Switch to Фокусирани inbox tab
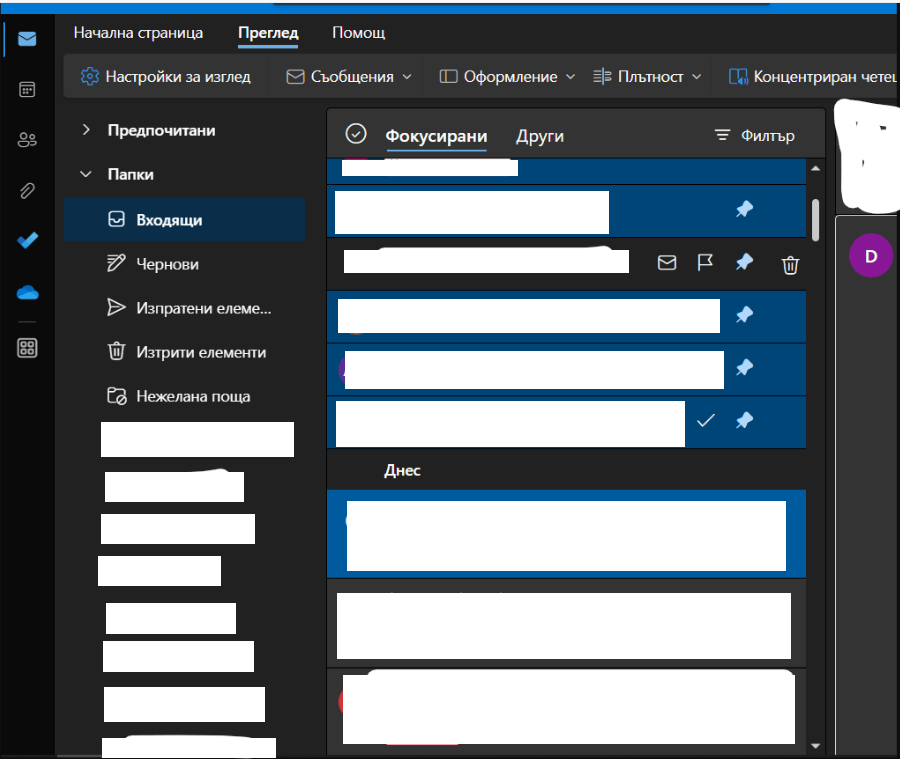Image resolution: width=900 pixels, height=759 pixels. (x=436, y=136)
